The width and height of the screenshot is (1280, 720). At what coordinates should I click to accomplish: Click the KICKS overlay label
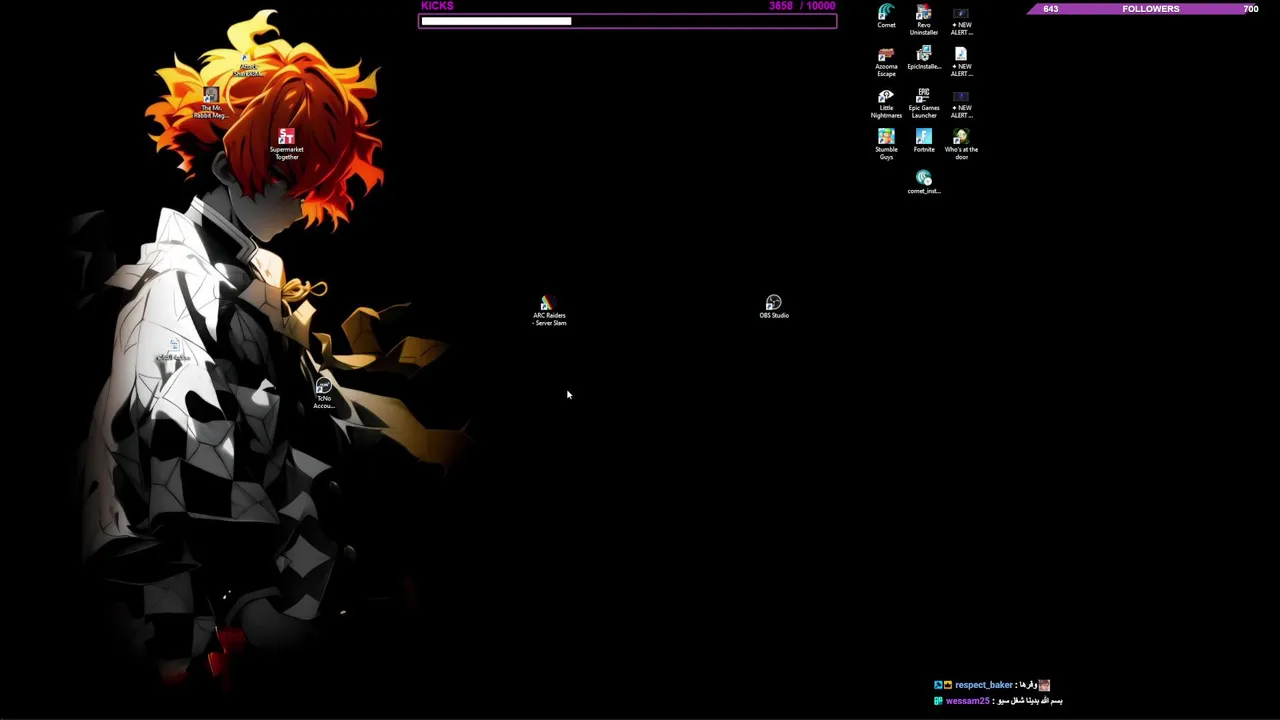(437, 6)
